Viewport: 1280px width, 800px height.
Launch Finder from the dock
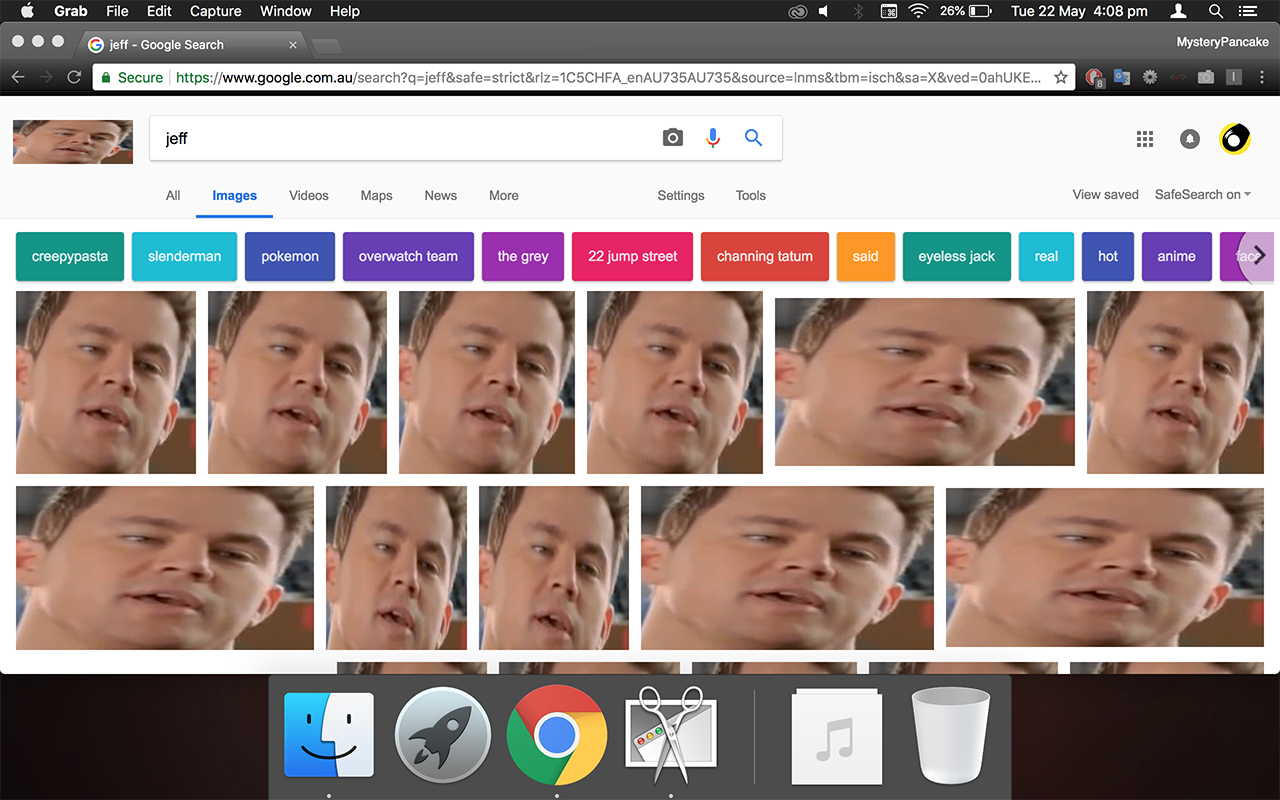329,736
